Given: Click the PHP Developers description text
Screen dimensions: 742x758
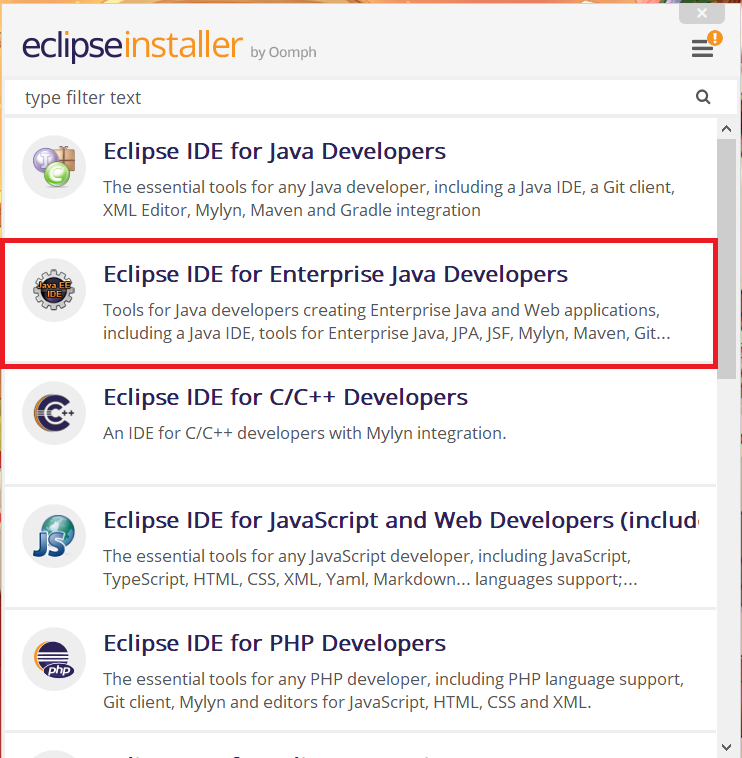Looking at the screenshot, I should pyautogui.click(x=390, y=690).
